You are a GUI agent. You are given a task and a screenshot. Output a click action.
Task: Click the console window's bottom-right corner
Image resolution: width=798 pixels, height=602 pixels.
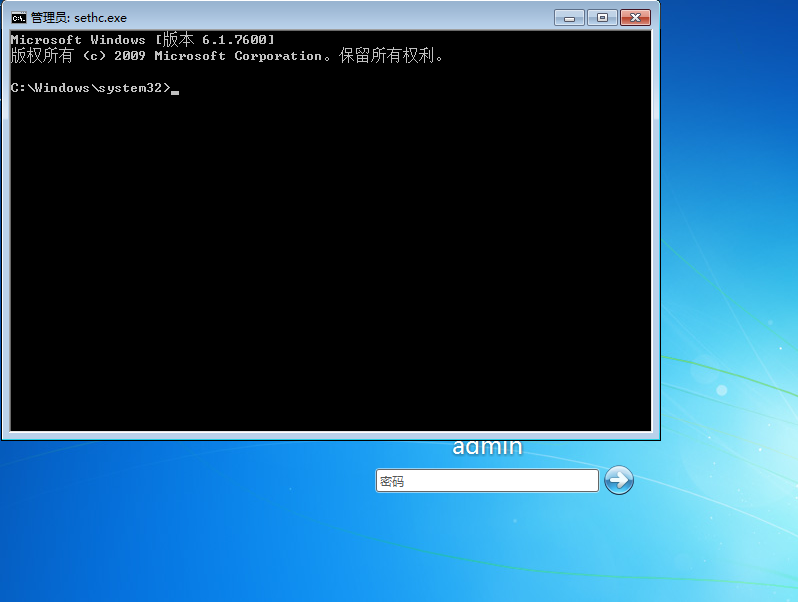(657, 437)
